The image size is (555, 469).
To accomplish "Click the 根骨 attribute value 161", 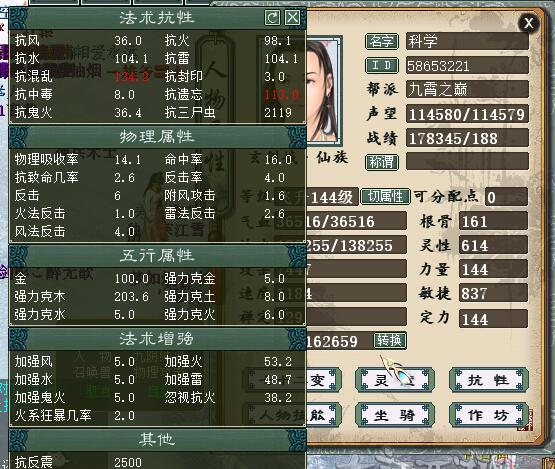I will [x=493, y=222].
